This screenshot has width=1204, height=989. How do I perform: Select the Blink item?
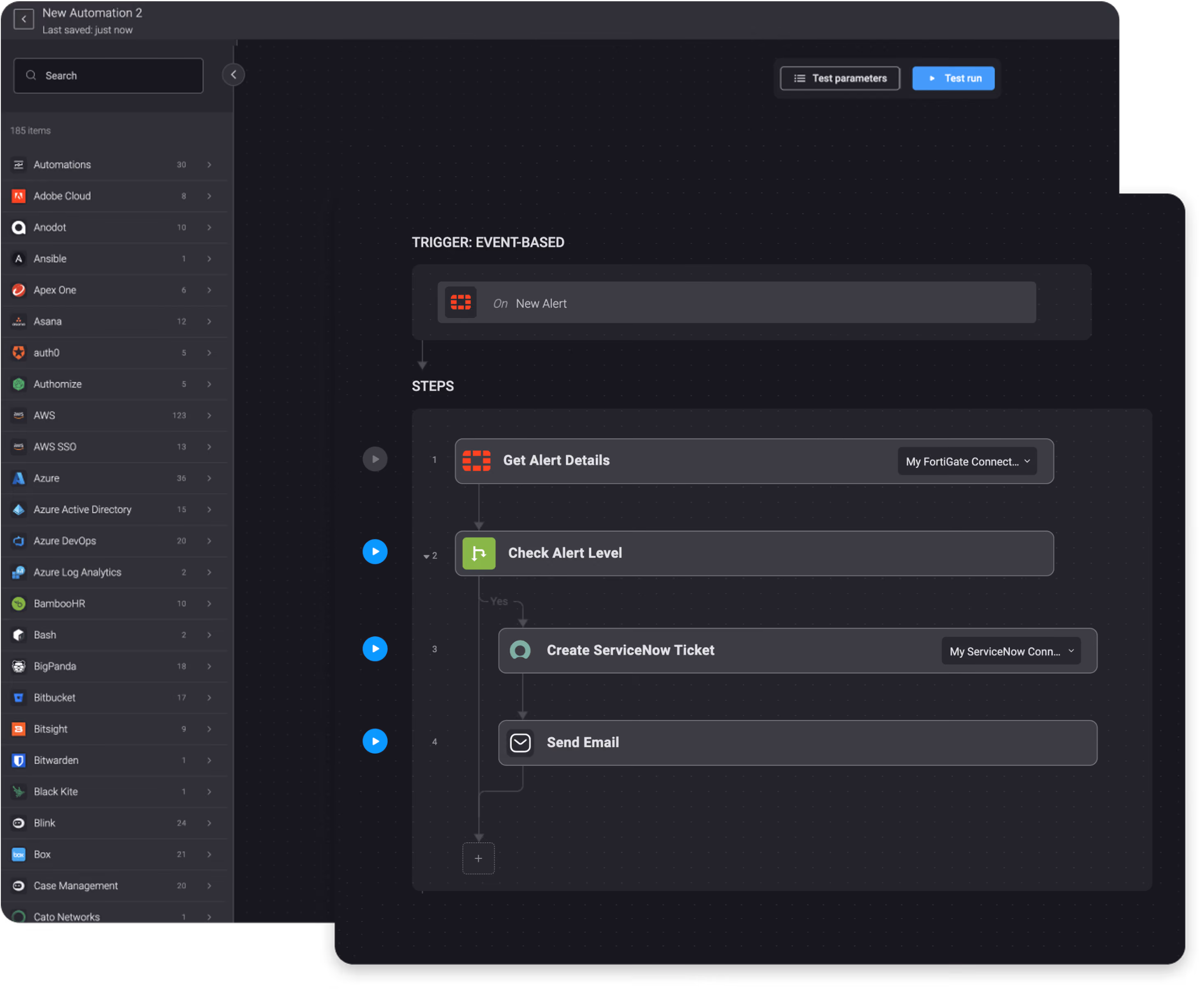(x=114, y=823)
